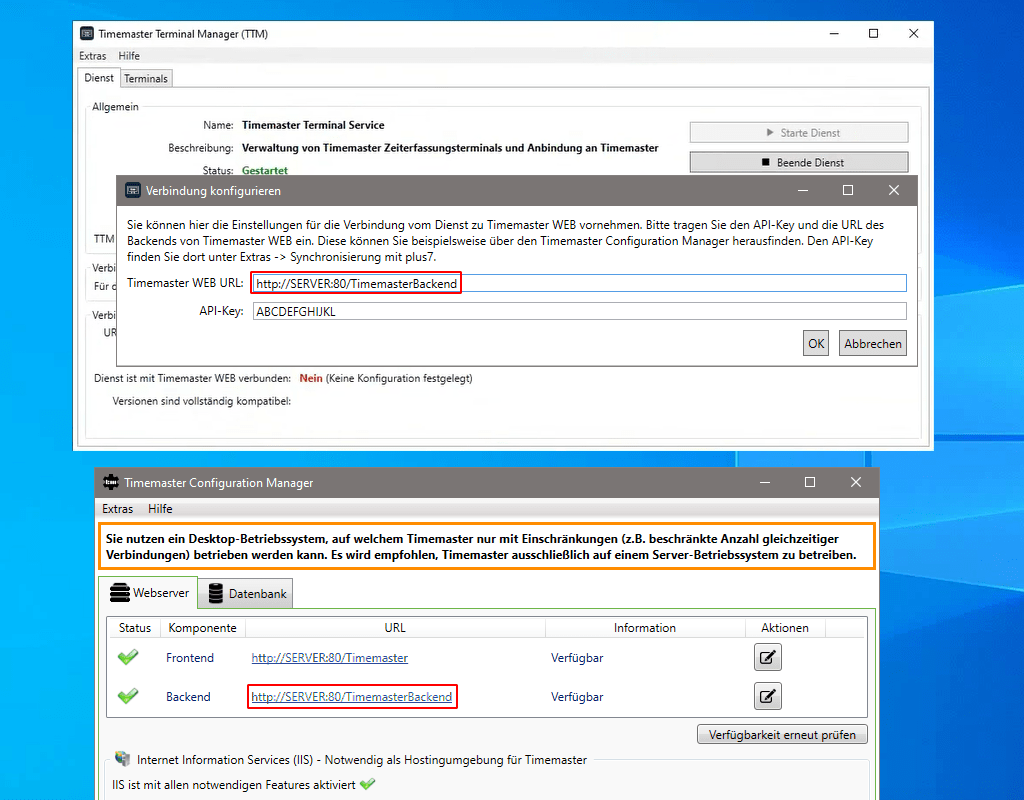Image resolution: width=1024 pixels, height=800 pixels.
Task: Click Abbrechen to cancel the dialog
Action: click(x=872, y=343)
